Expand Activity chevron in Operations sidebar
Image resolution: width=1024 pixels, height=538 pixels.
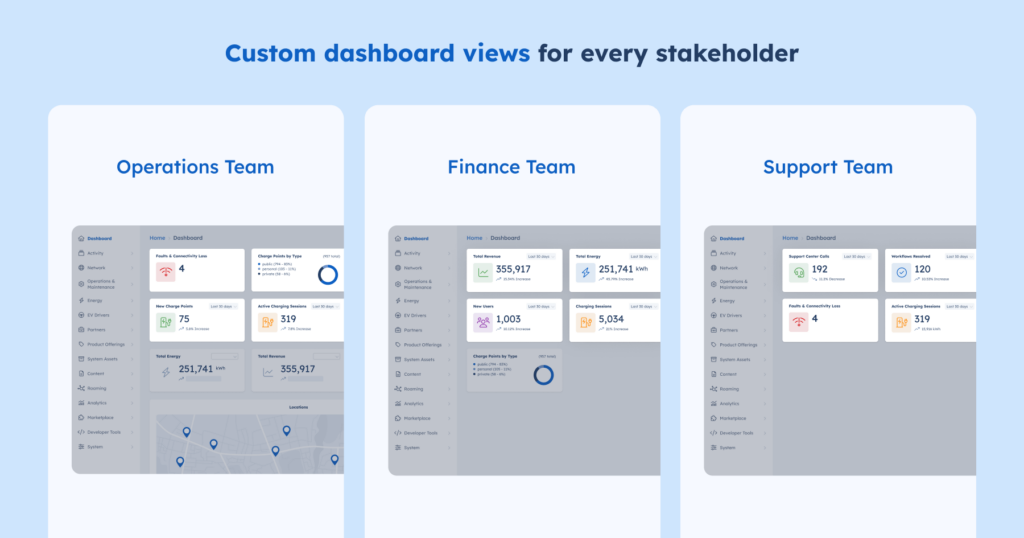point(132,253)
